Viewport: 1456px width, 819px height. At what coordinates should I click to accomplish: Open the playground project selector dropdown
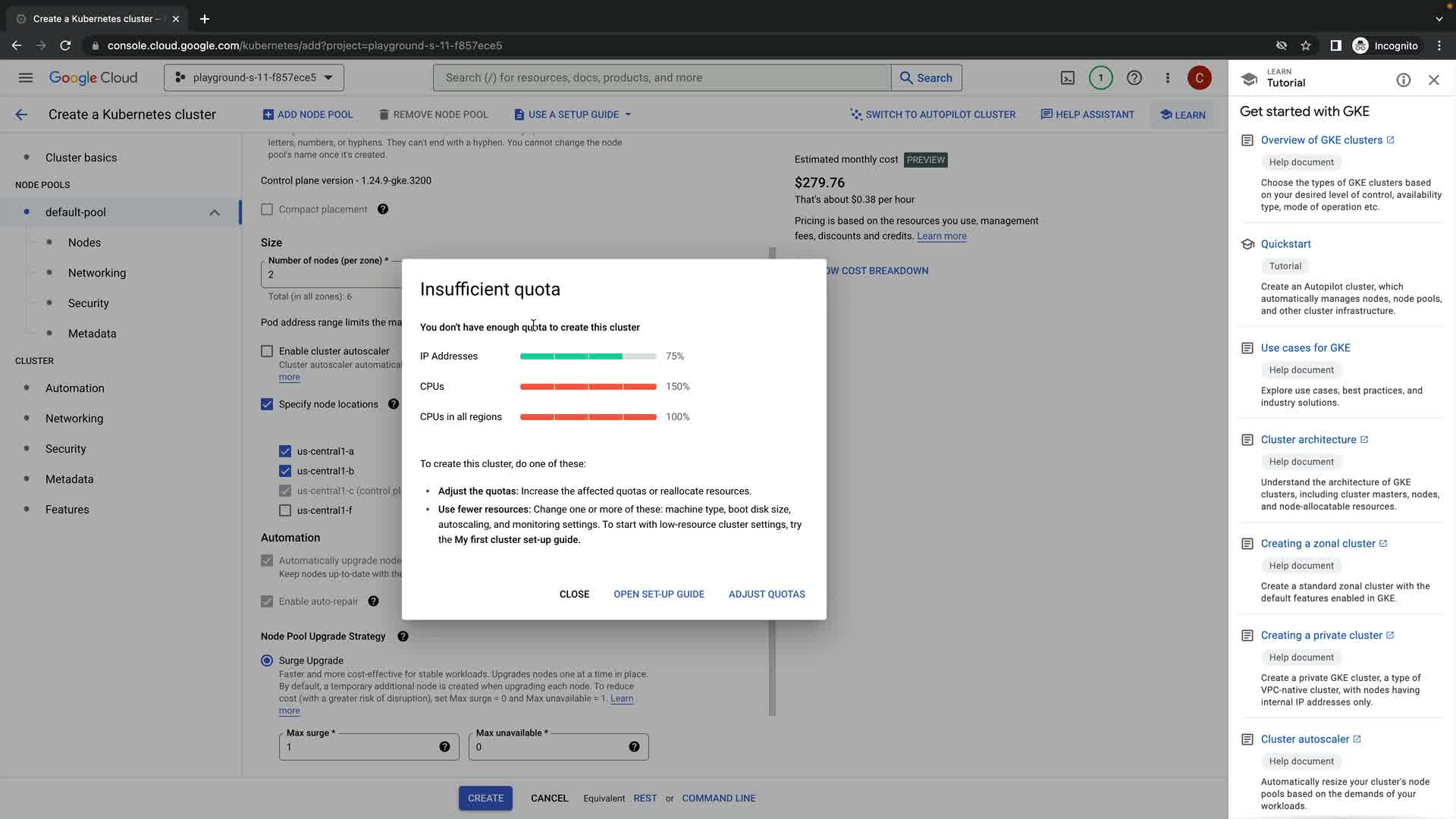(x=254, y=78)
